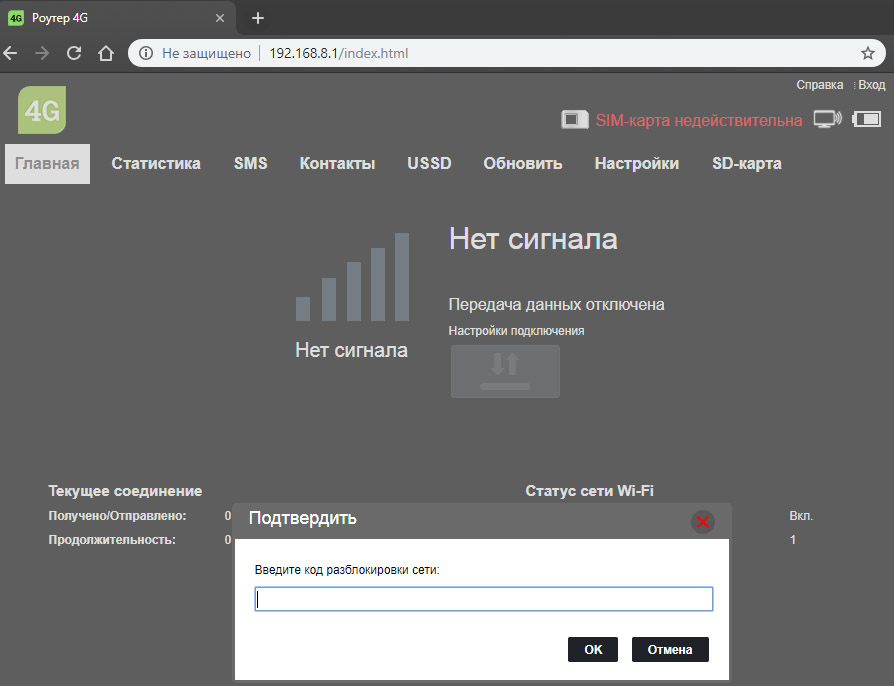894x686 pixels.
Task: Go to browser home page
Action: coord(106,53)
